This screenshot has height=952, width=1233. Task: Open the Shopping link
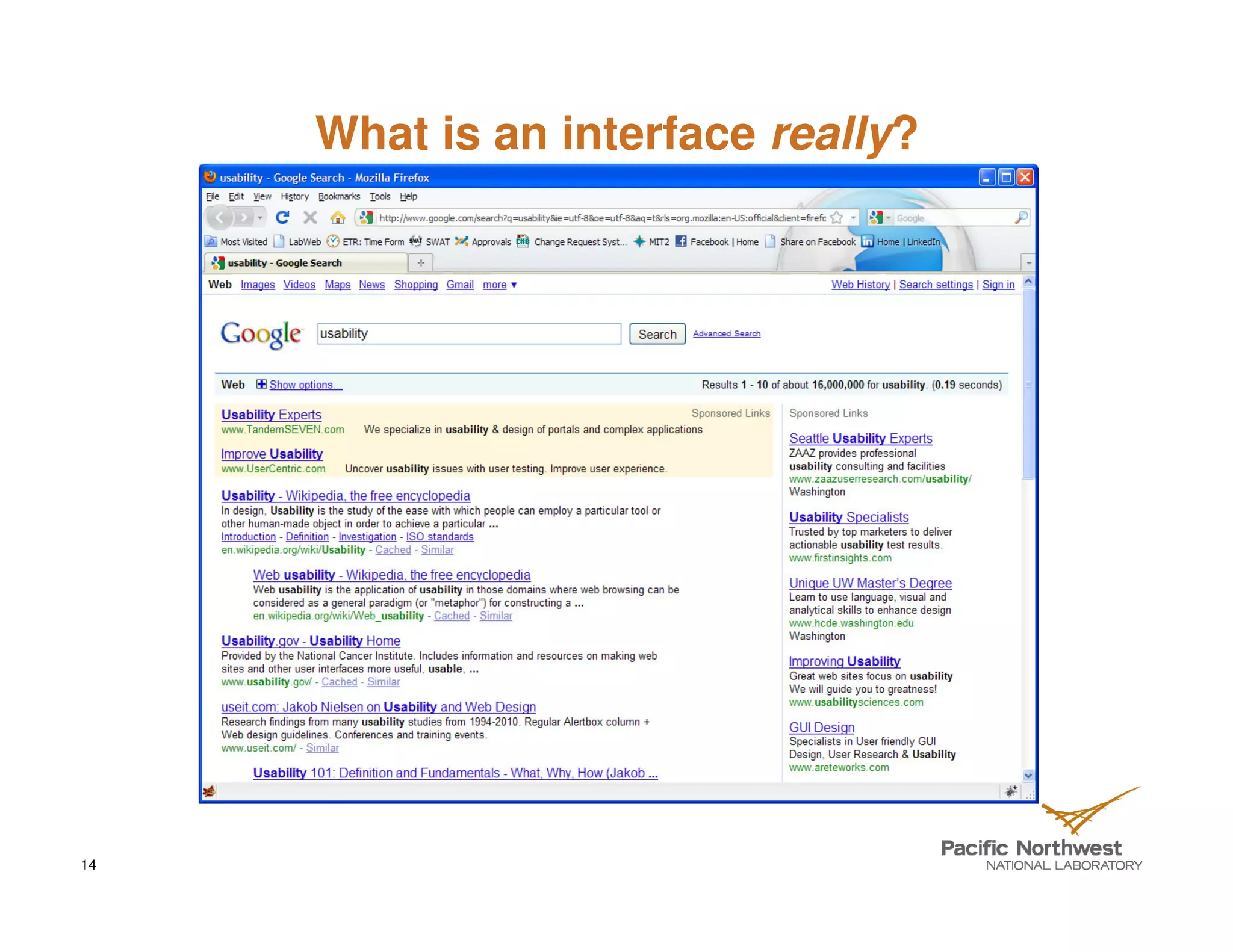416,285
